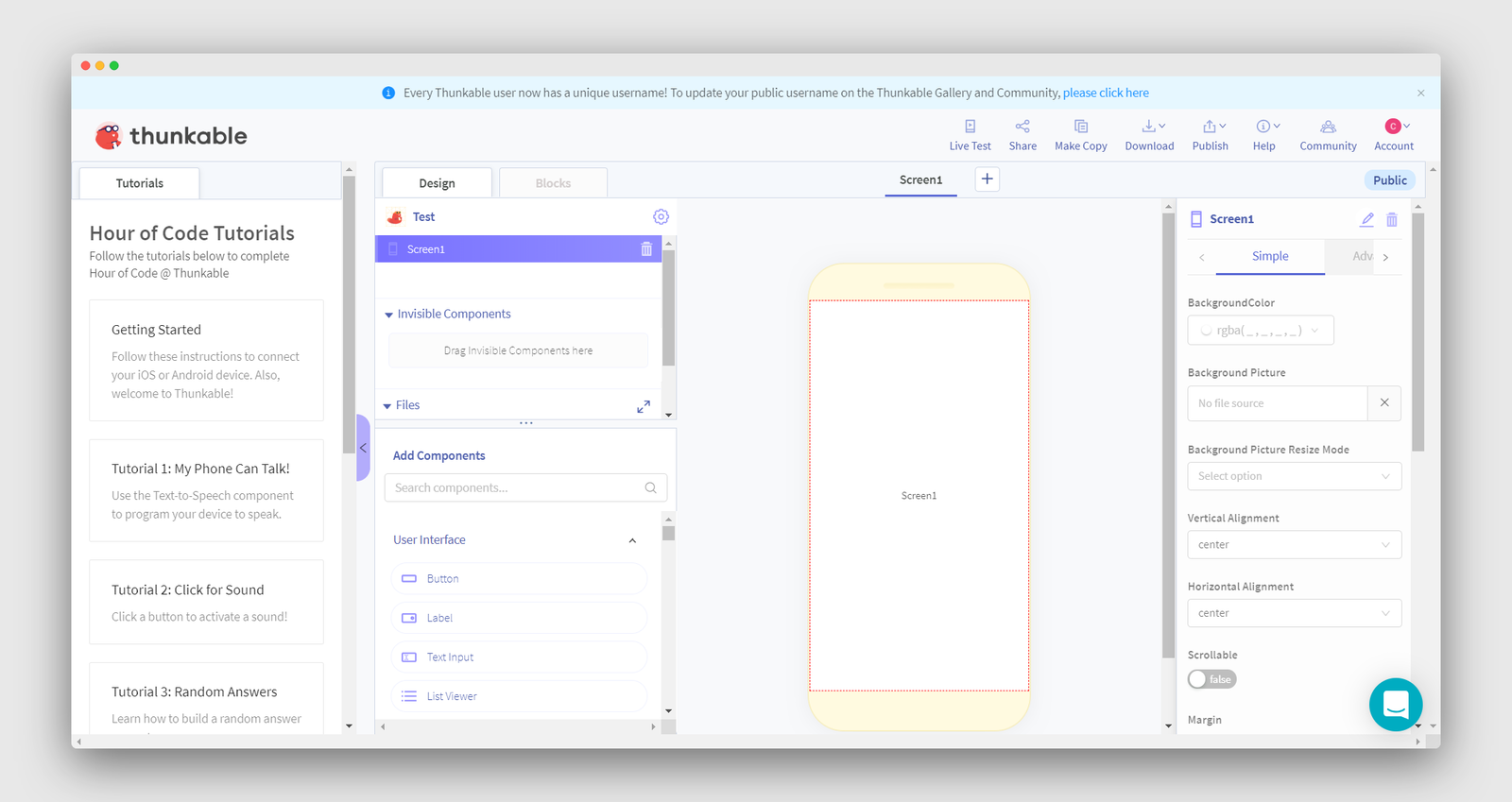Collapse the Files section
1512x802 pixels.
point(387,406)
